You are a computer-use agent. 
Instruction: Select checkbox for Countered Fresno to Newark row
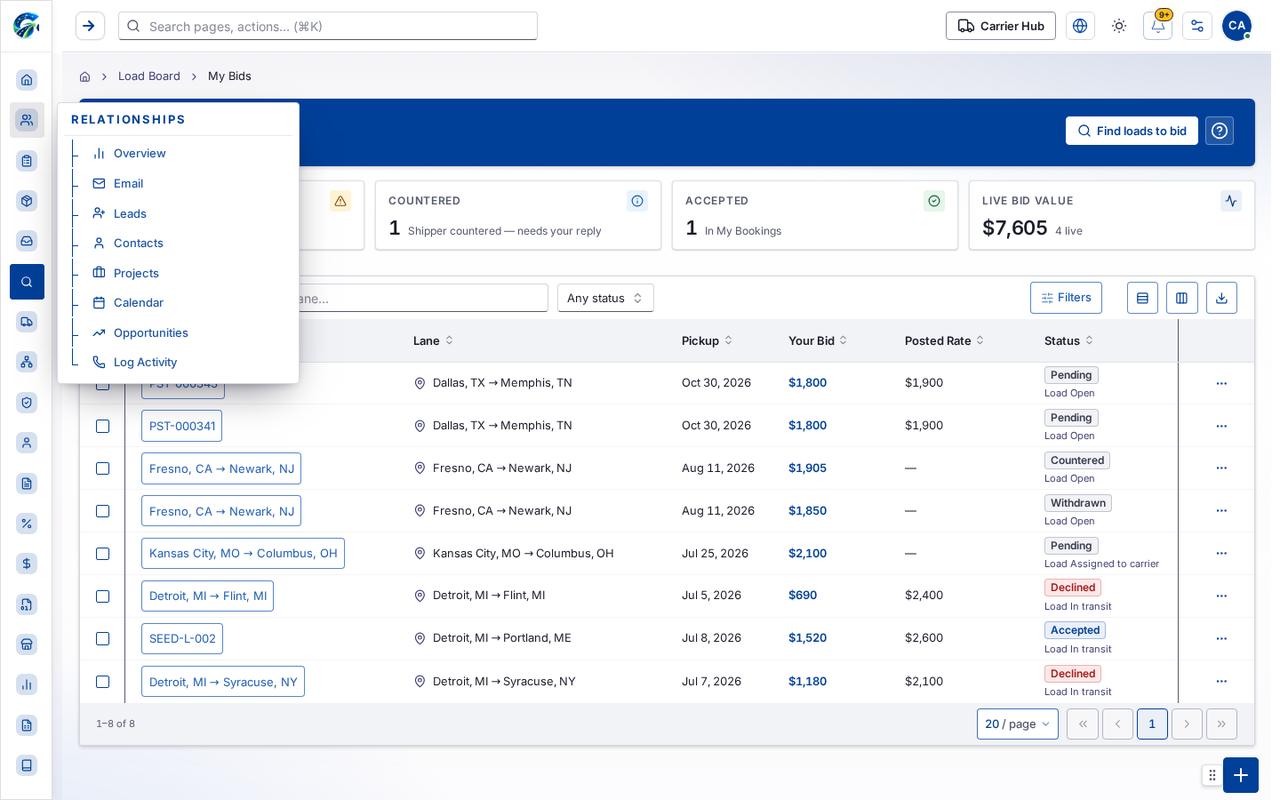tap(102, 468)
